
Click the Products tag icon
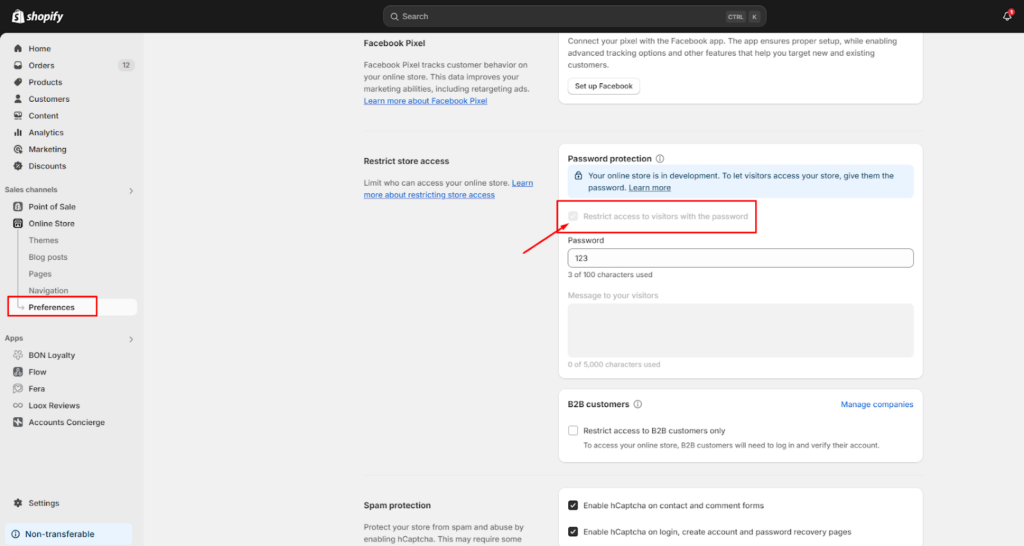pyautogui.click(x=18, y=82)
